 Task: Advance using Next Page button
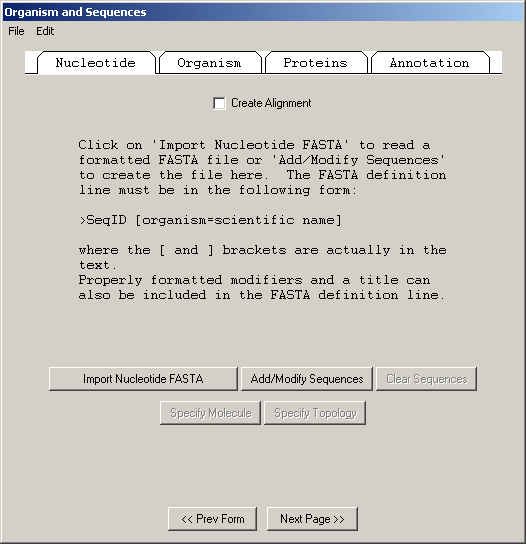coord(312,519)
